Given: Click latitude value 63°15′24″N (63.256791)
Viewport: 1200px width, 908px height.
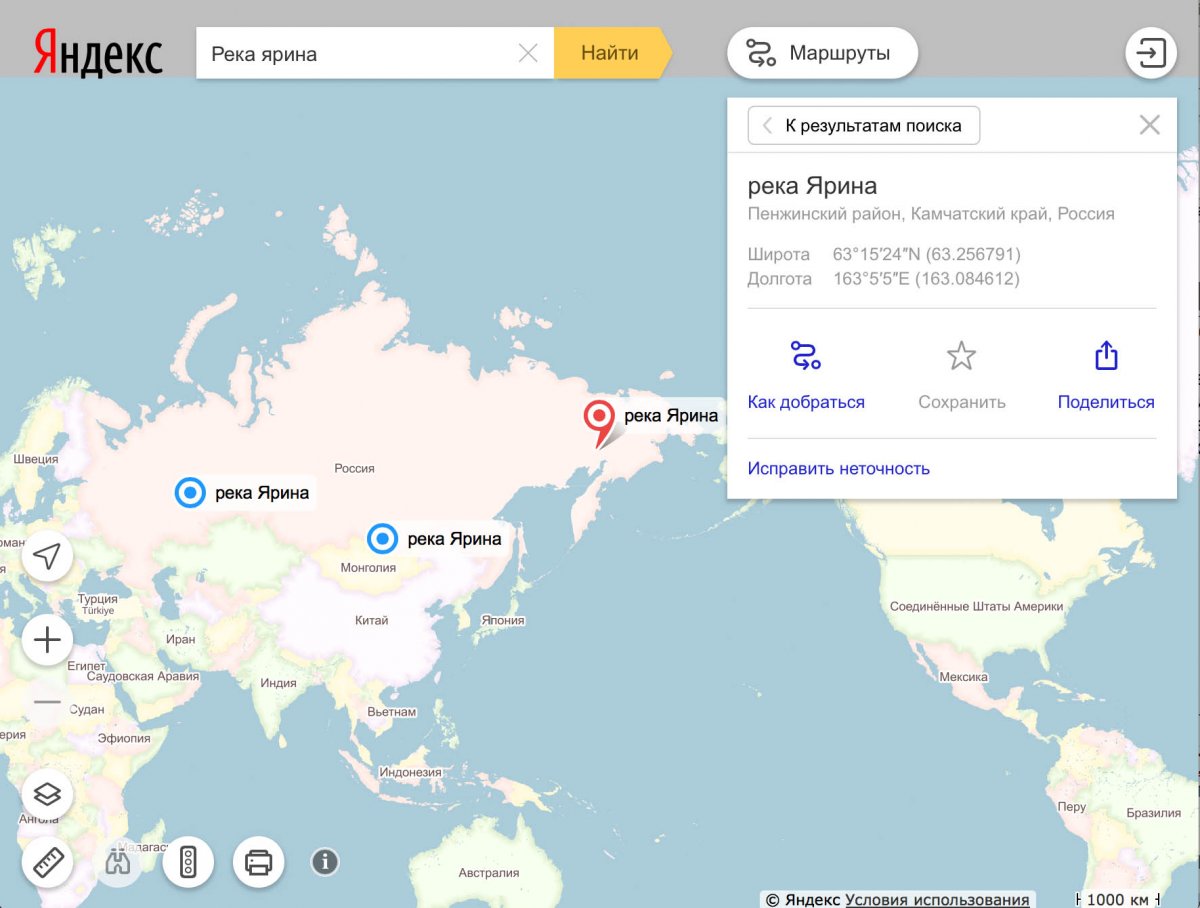Looking at the screenshot, I should [x=927, y=254].
